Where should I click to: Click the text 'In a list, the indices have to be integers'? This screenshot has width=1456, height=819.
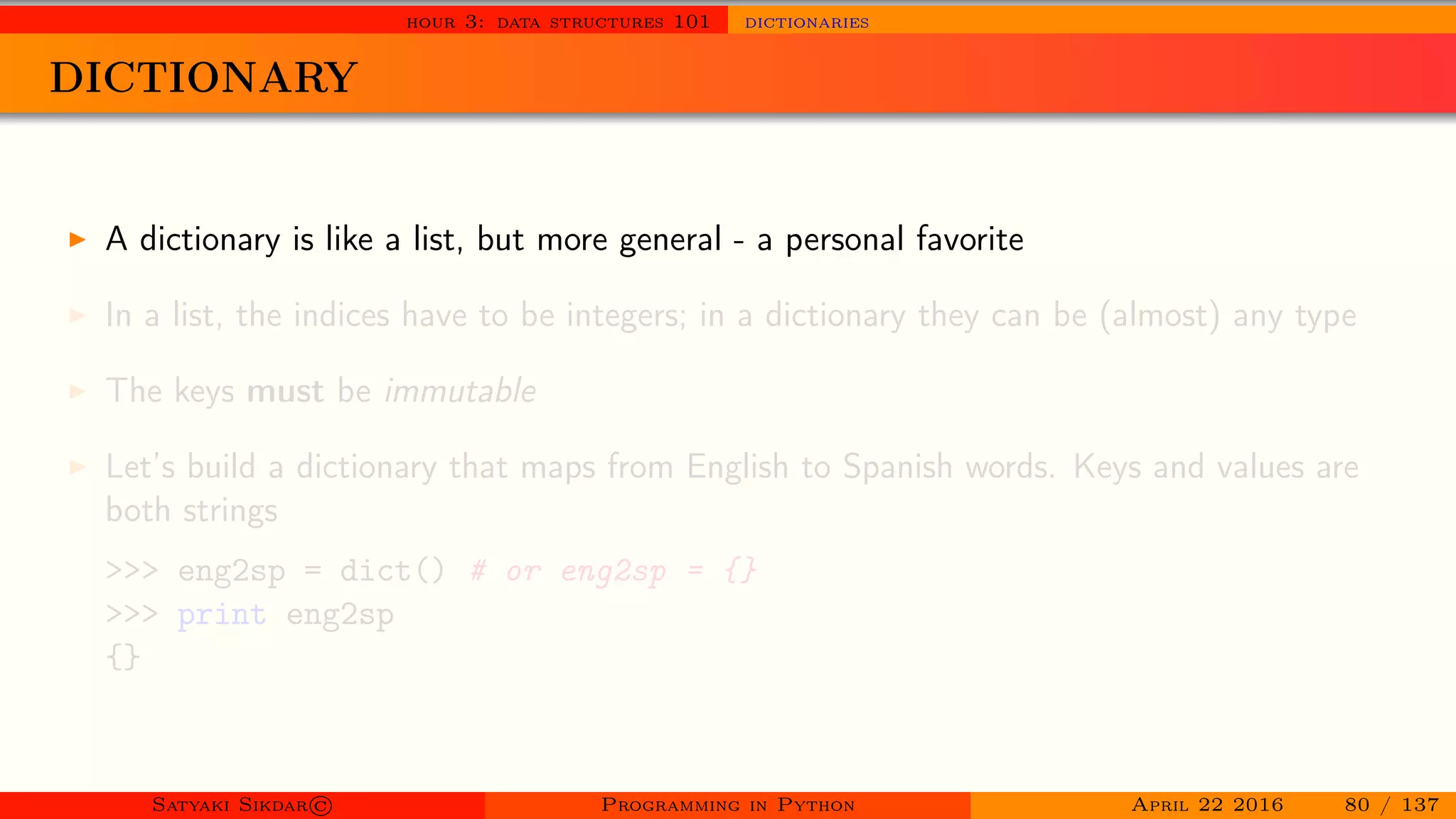point(395,316)
